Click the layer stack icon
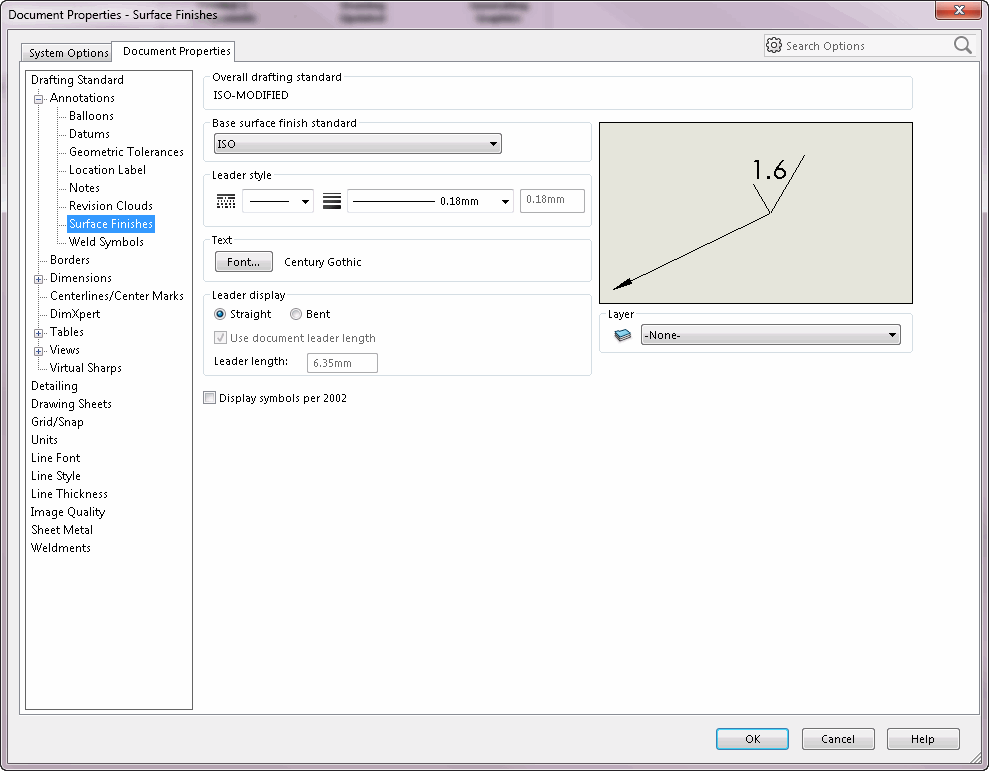Screen dimensions: 989x771 623,335
